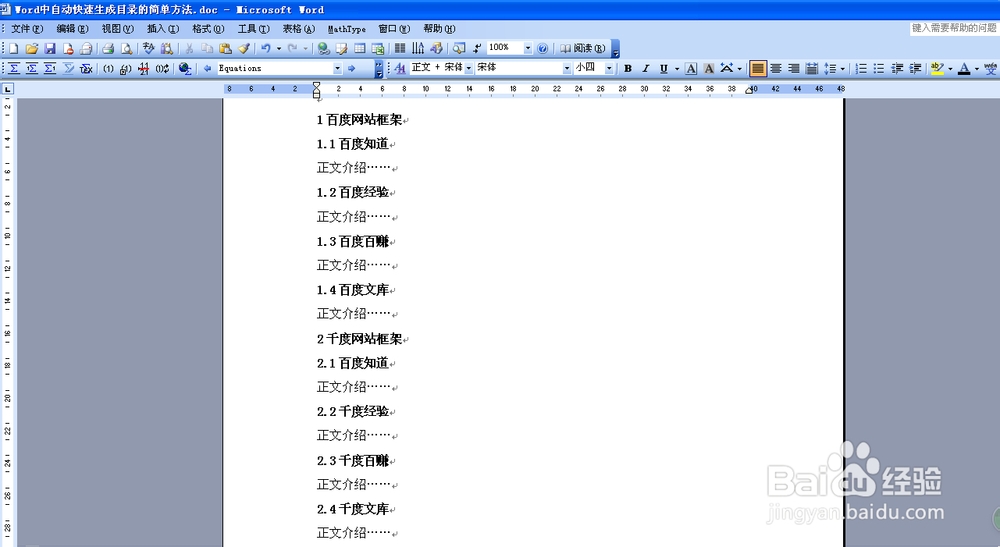Image resolution: width=1000 pixels, height=547 pixels.
Task: Toggle italic formatting
Action: point(645,68)
